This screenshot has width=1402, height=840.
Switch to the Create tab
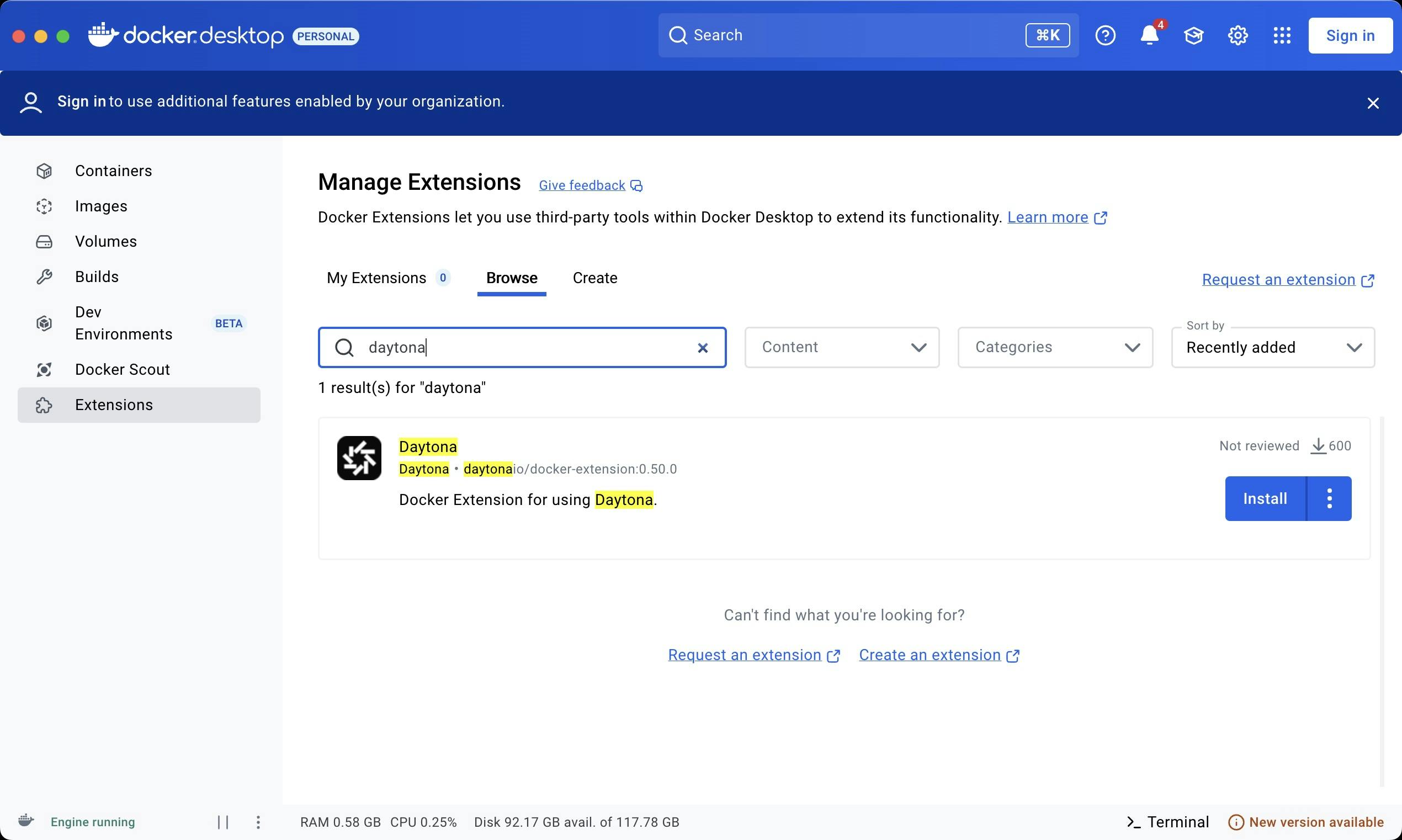click(x=595, y=278)
